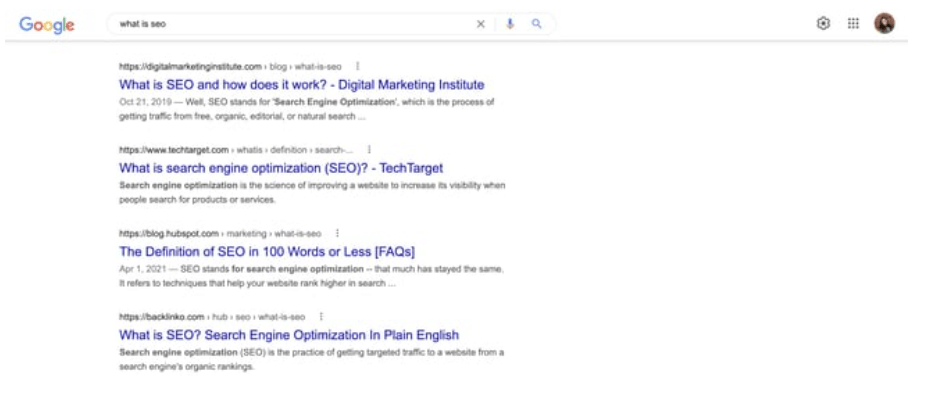Open 'The Definition of SEO in 100 Words' result
Viewport: 926px width, 410px height.
pyautogui.click(x=267, y=252)
